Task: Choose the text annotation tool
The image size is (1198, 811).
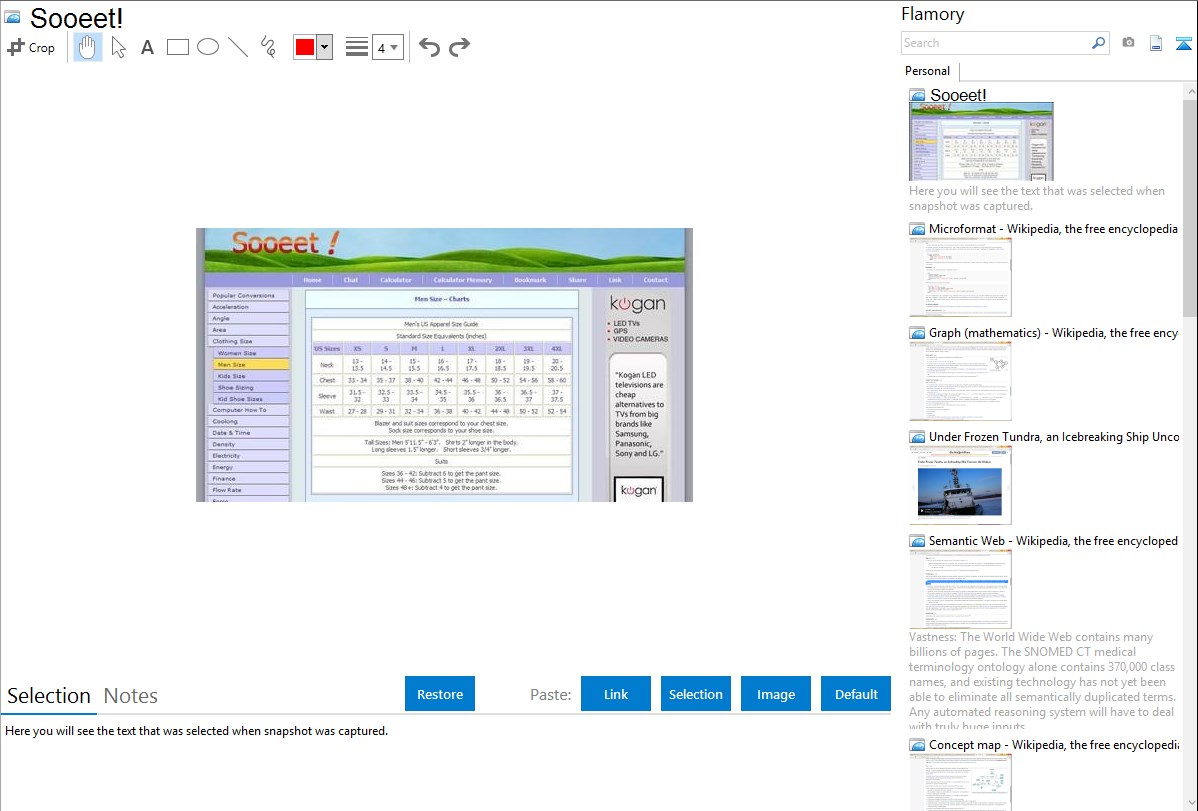Action: pyautogui.click(x=147, y=47)
